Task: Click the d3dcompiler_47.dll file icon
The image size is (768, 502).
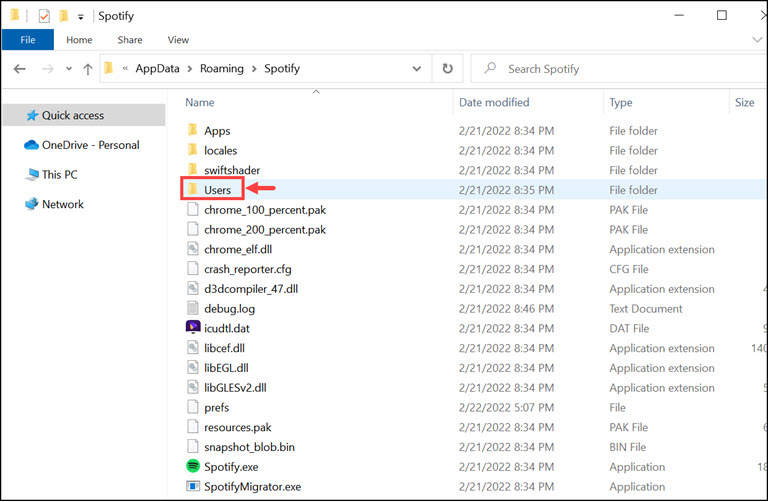Action: tap(192, 288)
